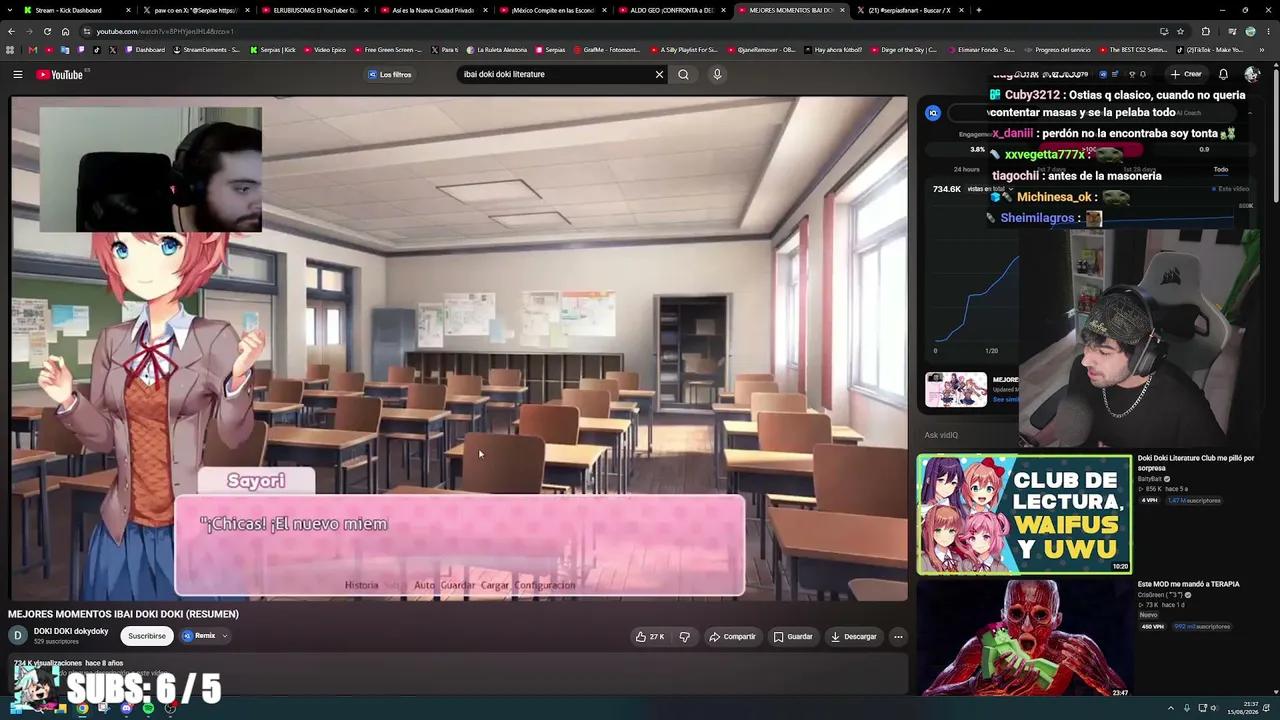Start voice search with the microphone icon
The image size is (1280, 720).
717,74
